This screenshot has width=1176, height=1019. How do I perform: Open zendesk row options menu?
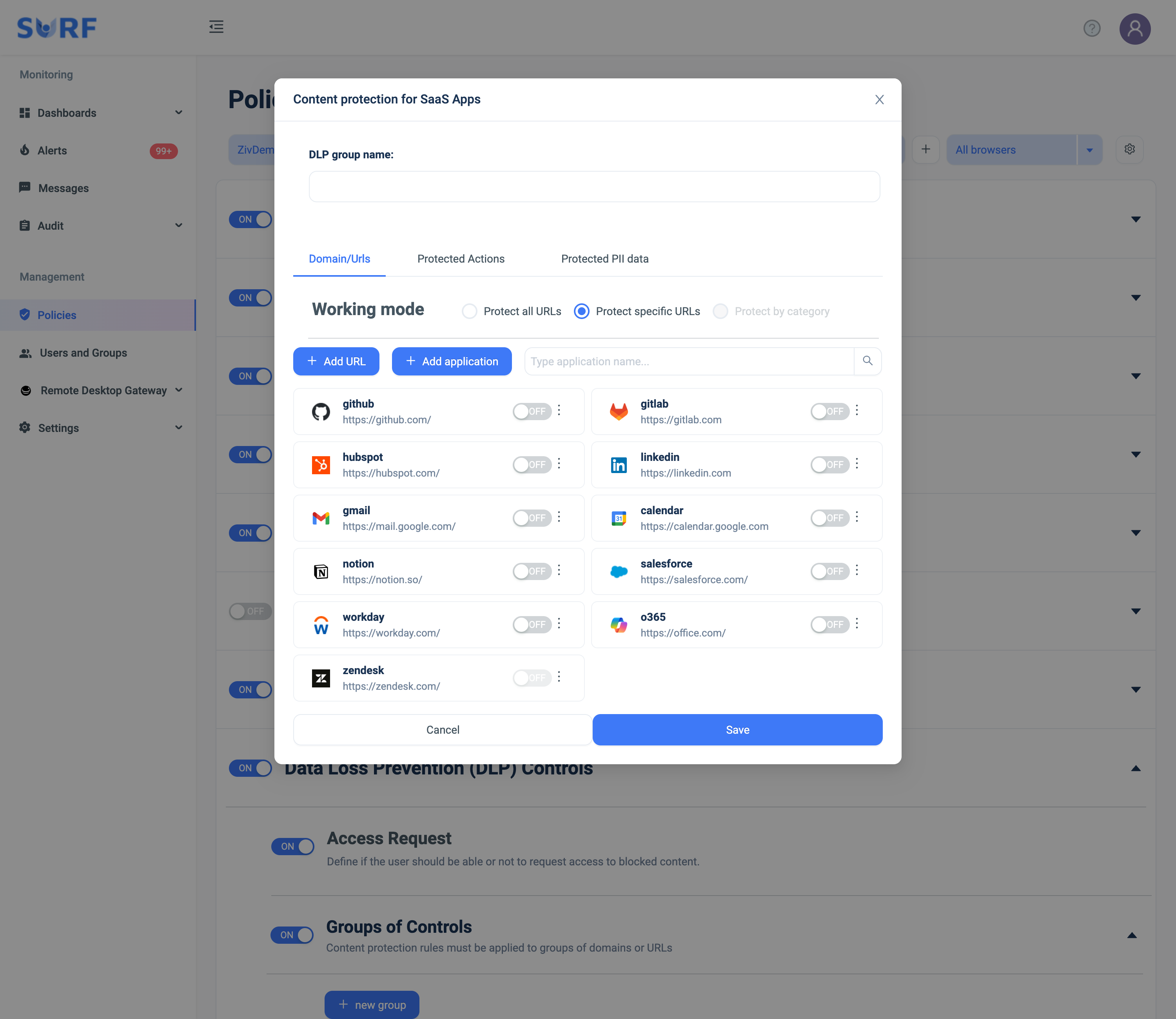(559, 677)
